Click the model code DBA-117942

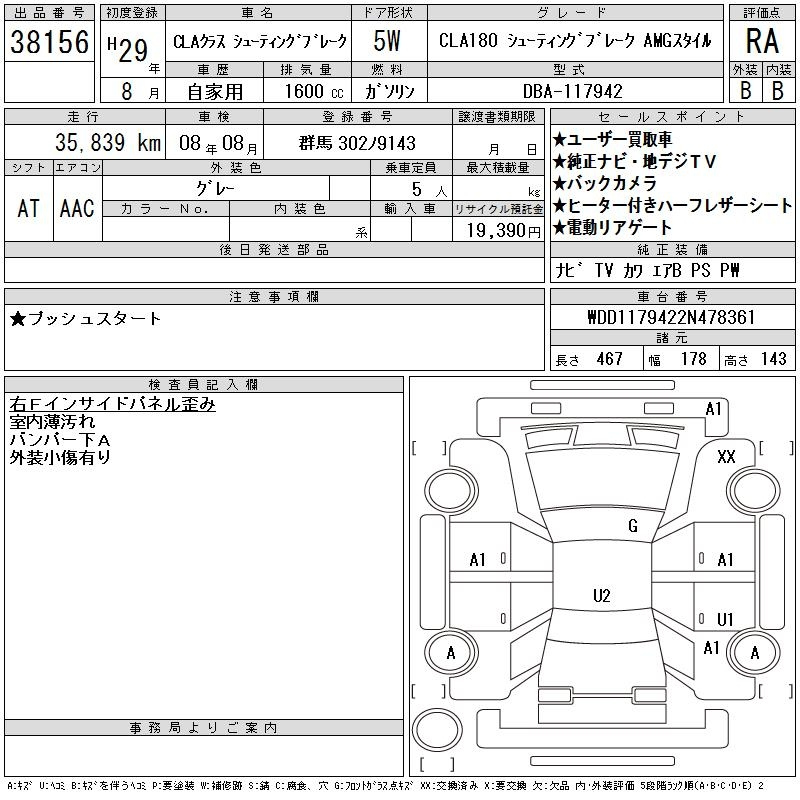(x=572, y=91)
